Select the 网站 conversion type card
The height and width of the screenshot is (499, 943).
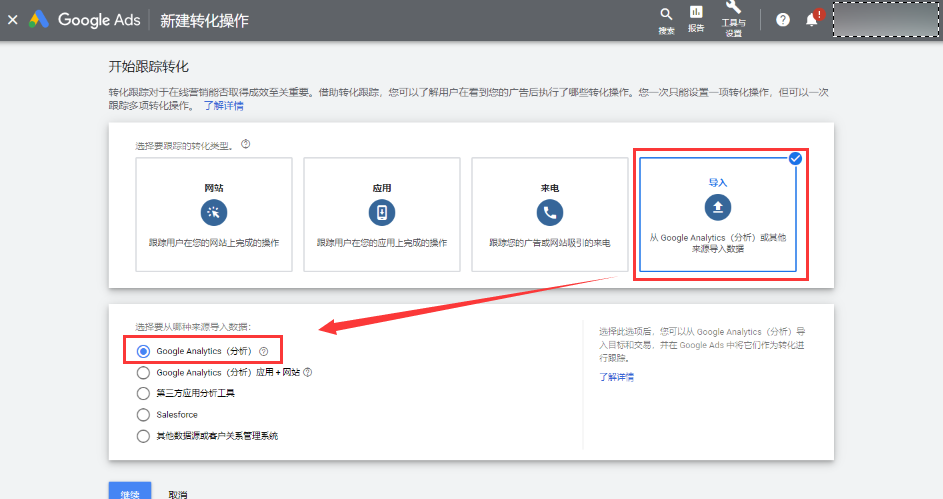[x=213, y=215]
